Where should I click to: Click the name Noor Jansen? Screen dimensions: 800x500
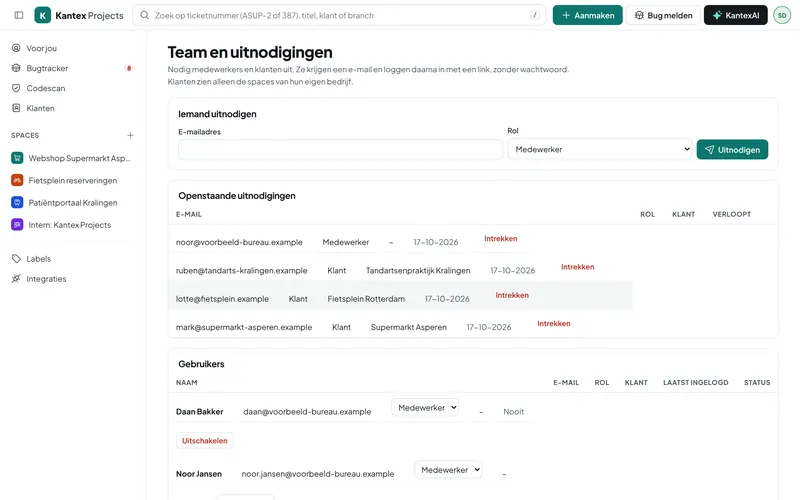(198, 474)
